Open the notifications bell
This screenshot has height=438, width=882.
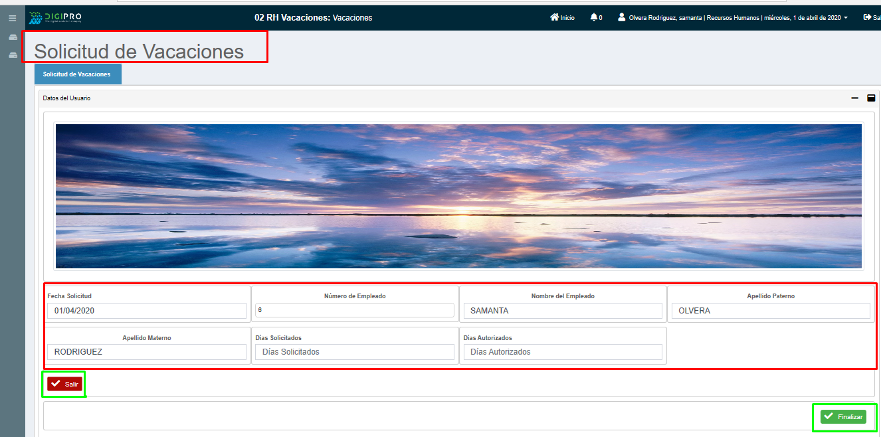tap(596, 17)
